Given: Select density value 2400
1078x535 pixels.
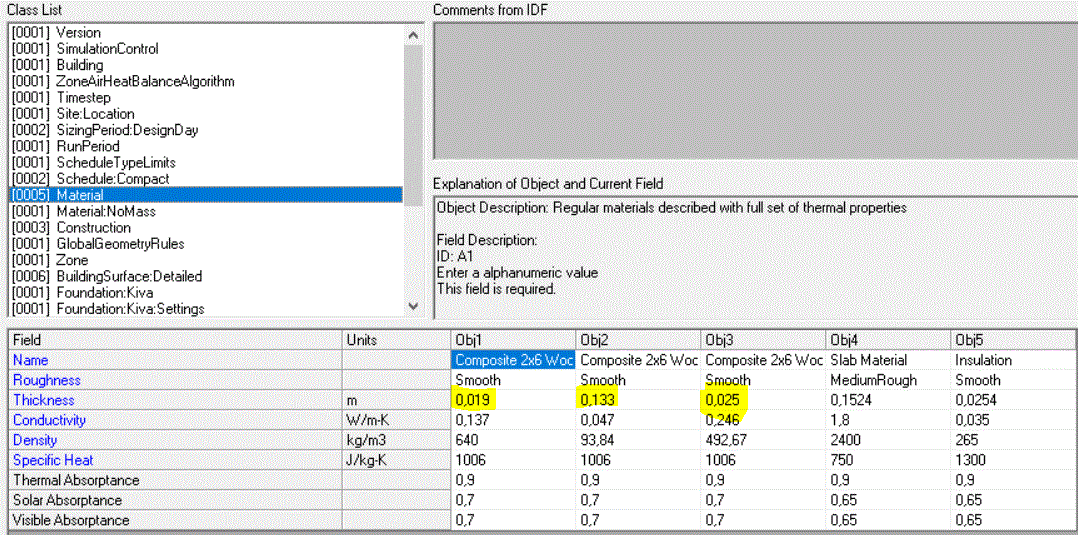Looking at the screenshot, I should coord(888,440).
